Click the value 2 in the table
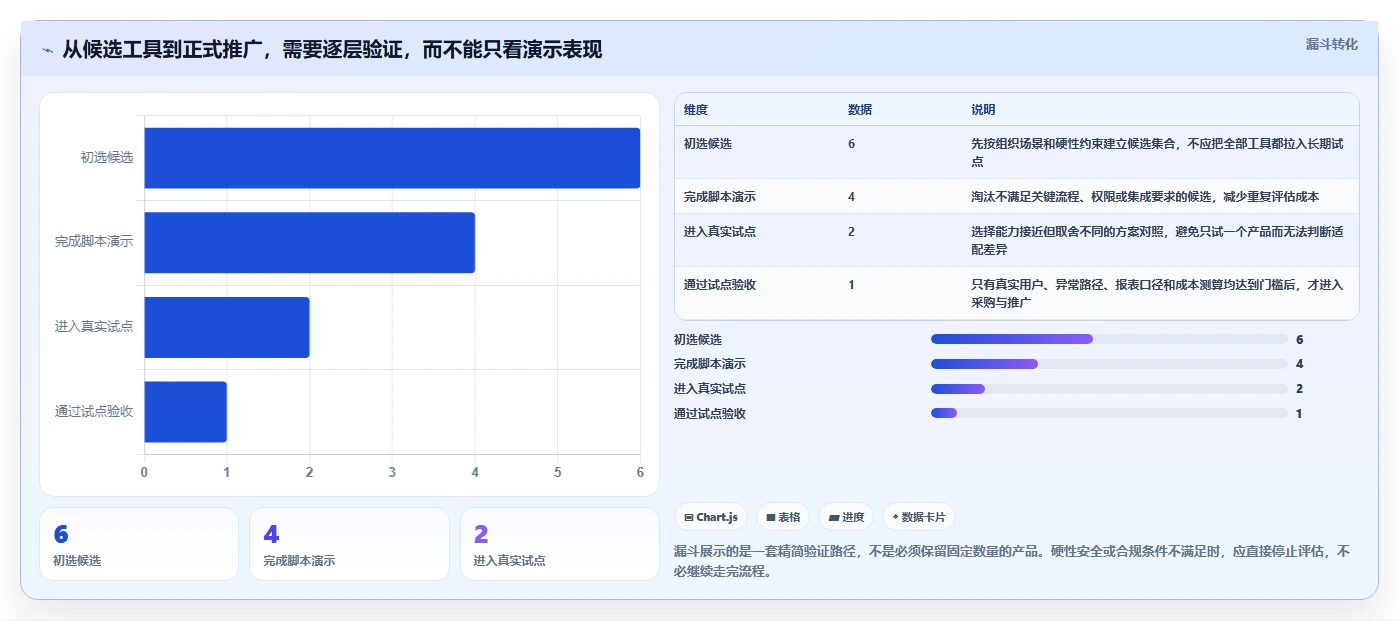 851,232
